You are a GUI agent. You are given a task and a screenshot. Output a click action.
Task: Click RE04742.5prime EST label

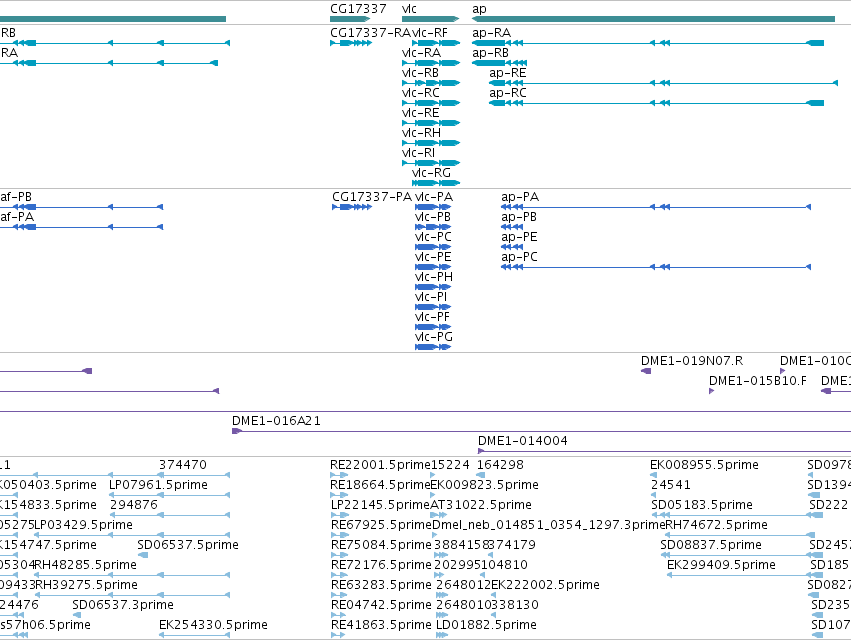point(381,605)
